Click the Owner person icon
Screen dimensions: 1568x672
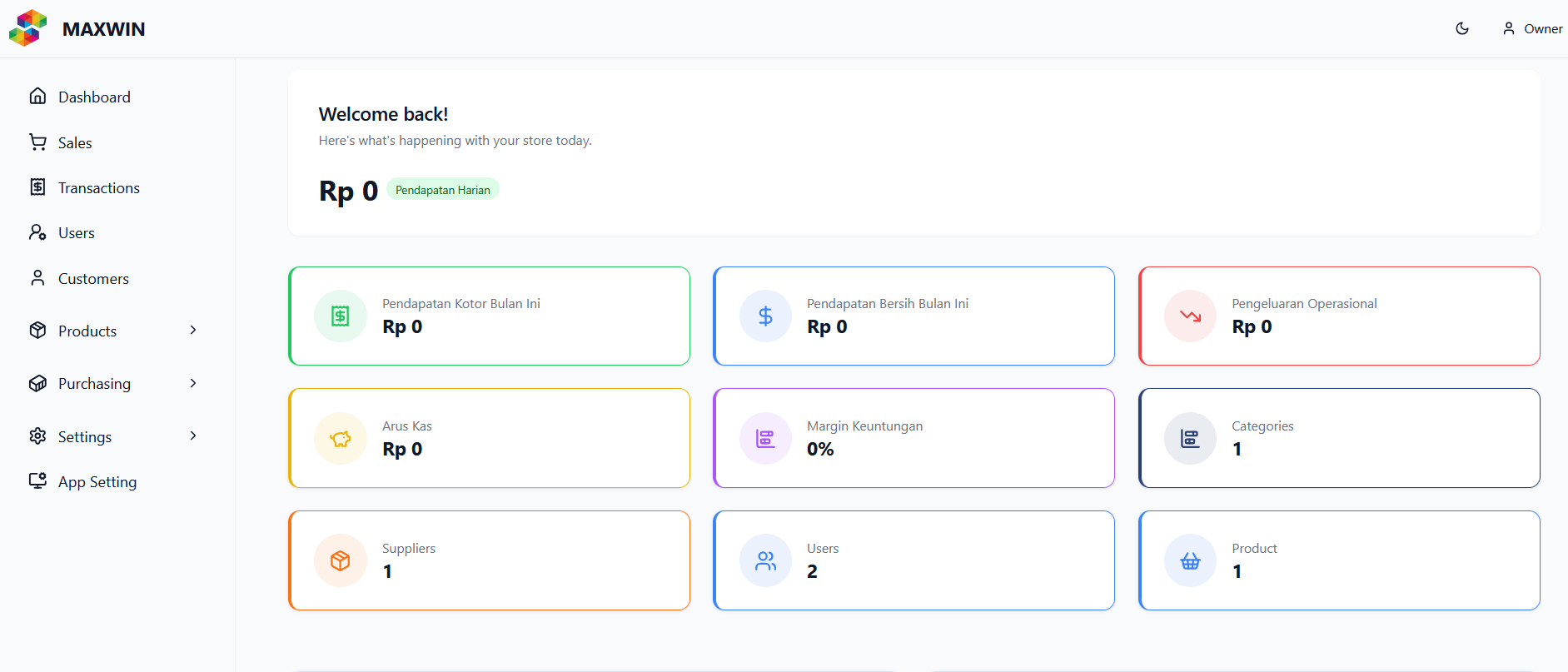tap(1508, 28)
